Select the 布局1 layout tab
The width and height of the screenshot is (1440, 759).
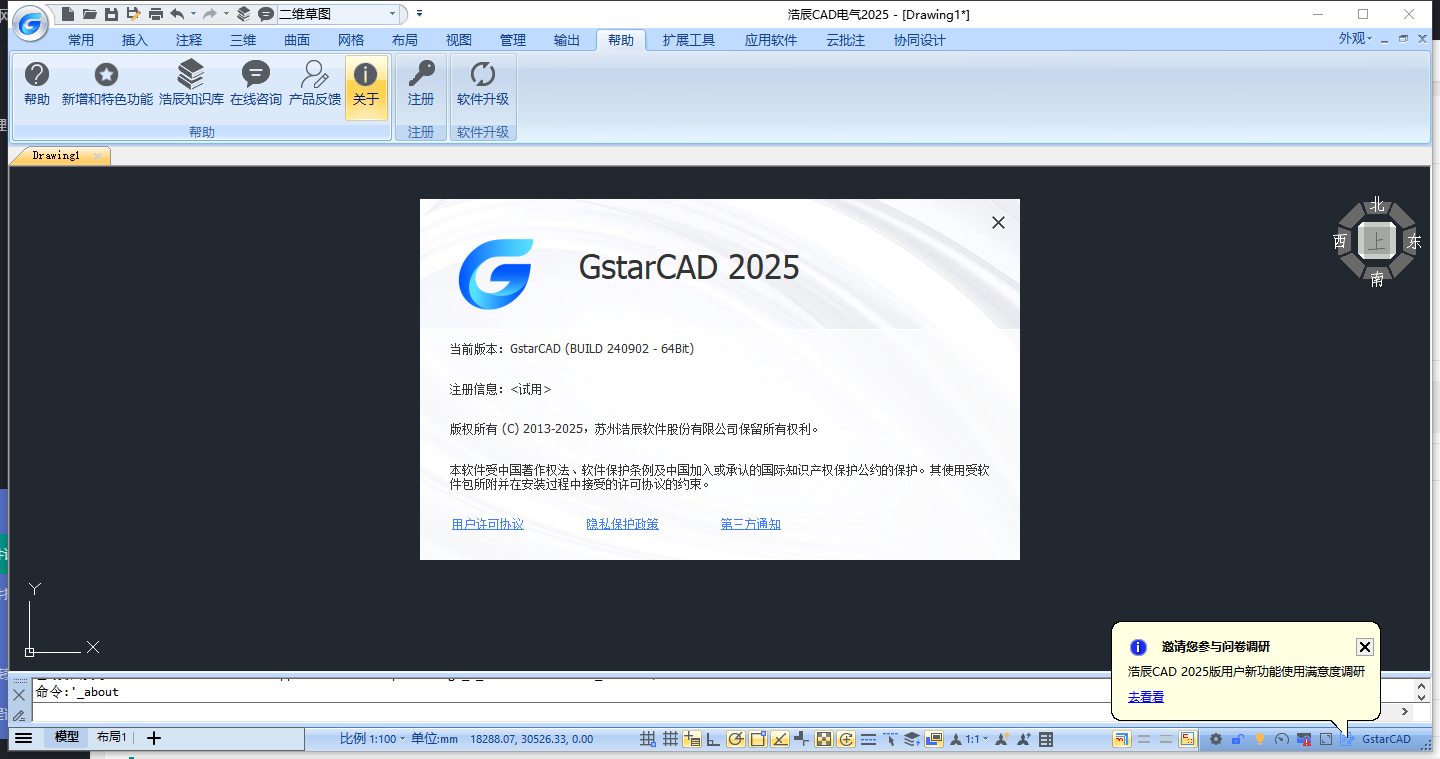111,737
